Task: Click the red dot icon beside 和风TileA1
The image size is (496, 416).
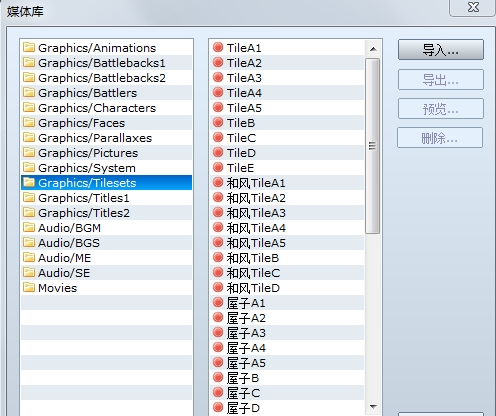Action: pos(218,182)
